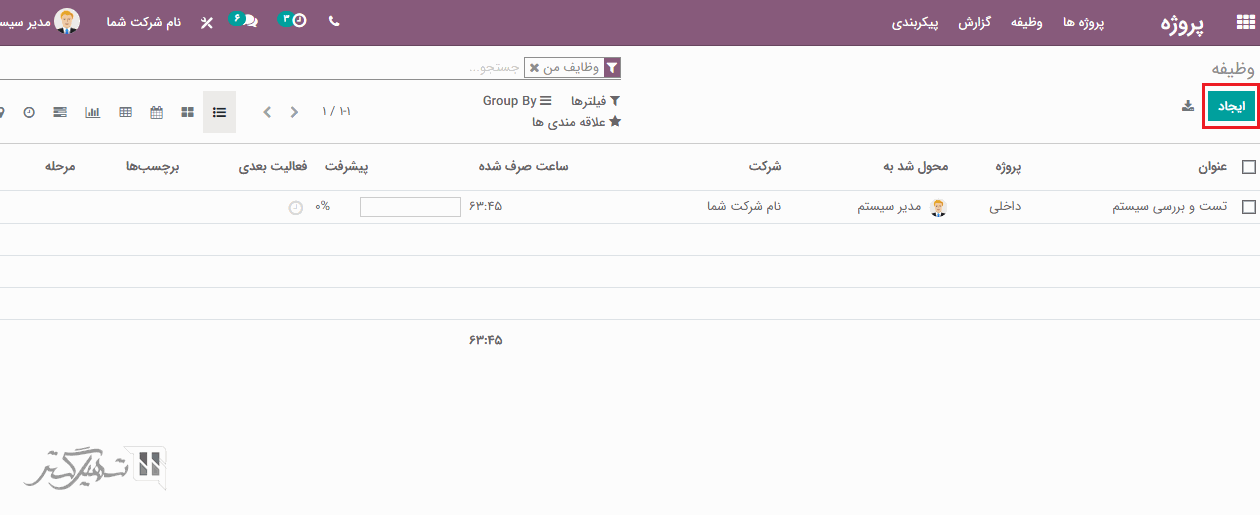This screenshot has height=515, width=1260.
Task: Open the conversations chat icon with badge
Action: click(x=244, y=21)
